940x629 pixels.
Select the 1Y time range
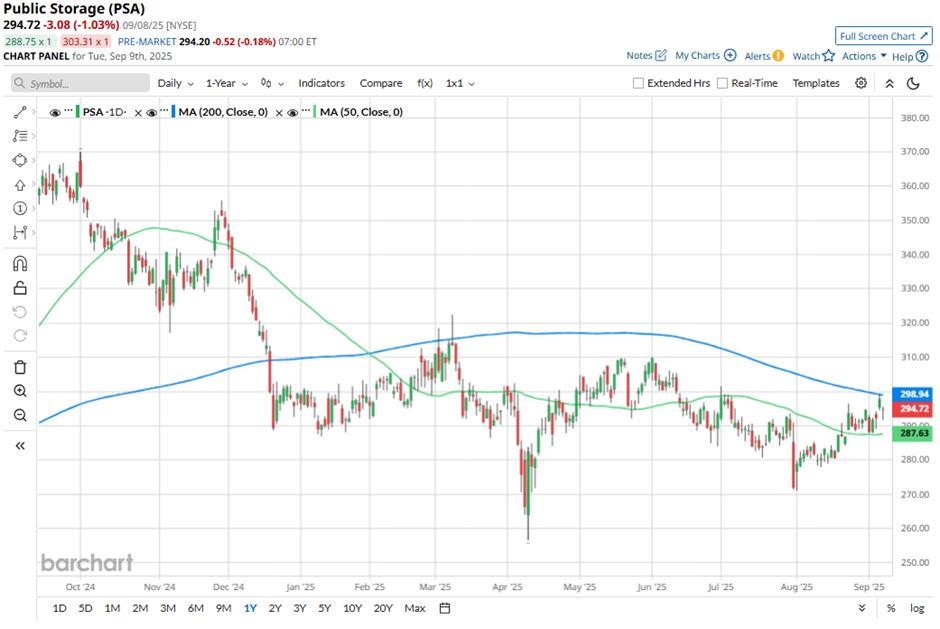tap(250, 608)
